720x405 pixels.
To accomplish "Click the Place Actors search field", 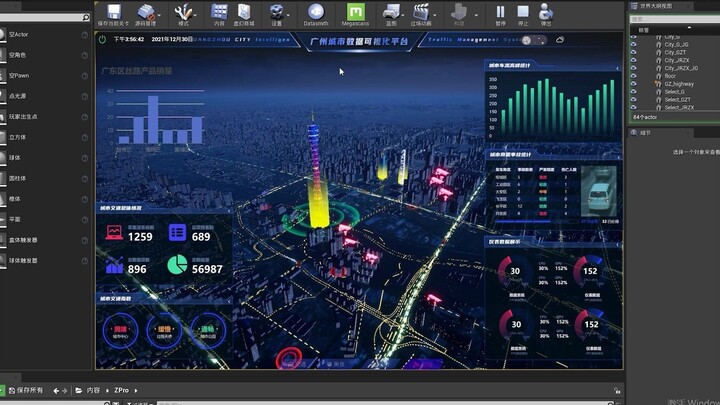I will [45, 17].
